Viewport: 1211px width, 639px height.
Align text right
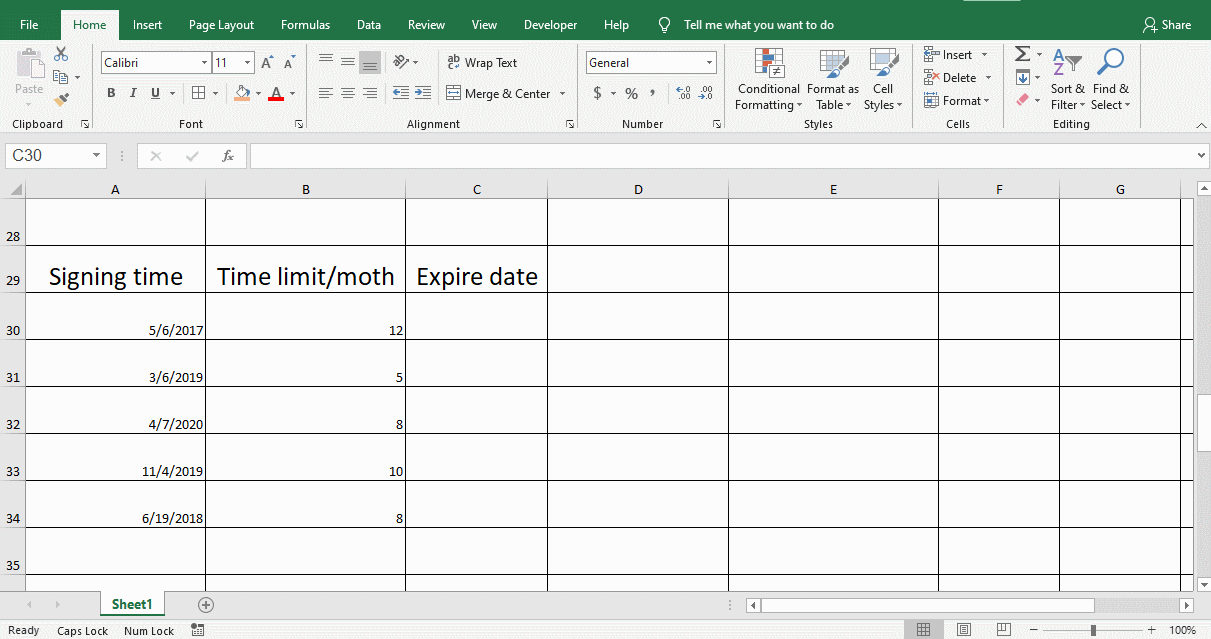coord(370,93)
